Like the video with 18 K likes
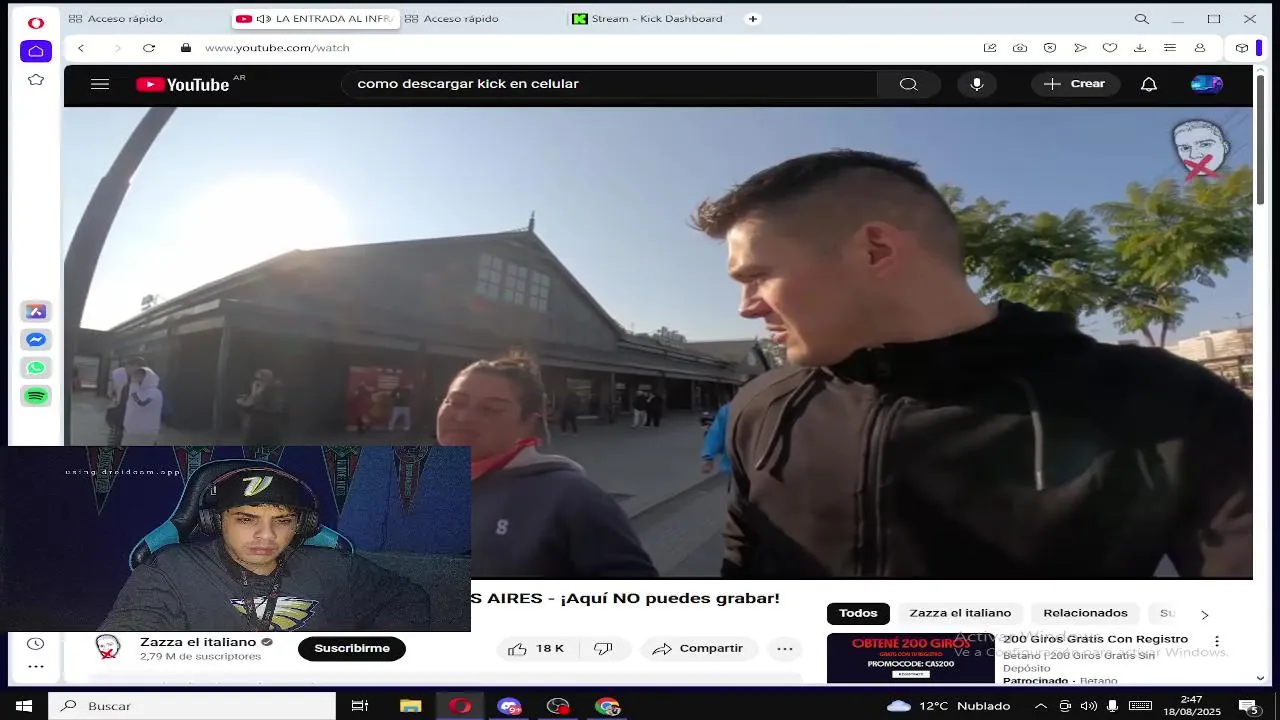This screenshot has height=720, width=1280. (535, 649)
